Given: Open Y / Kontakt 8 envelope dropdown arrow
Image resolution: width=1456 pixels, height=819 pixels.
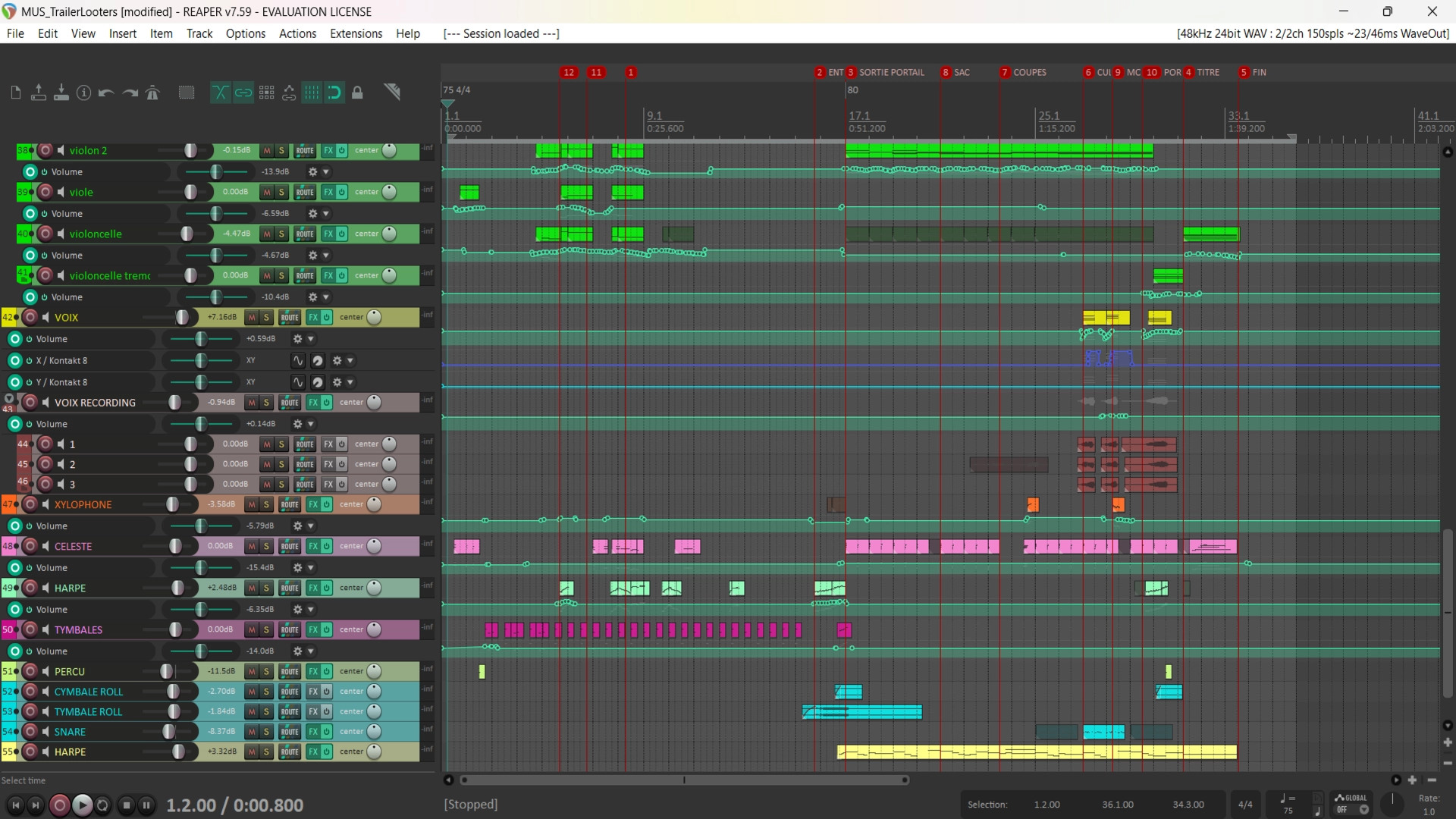Looking at the screenshot, I should click(350, 383).
